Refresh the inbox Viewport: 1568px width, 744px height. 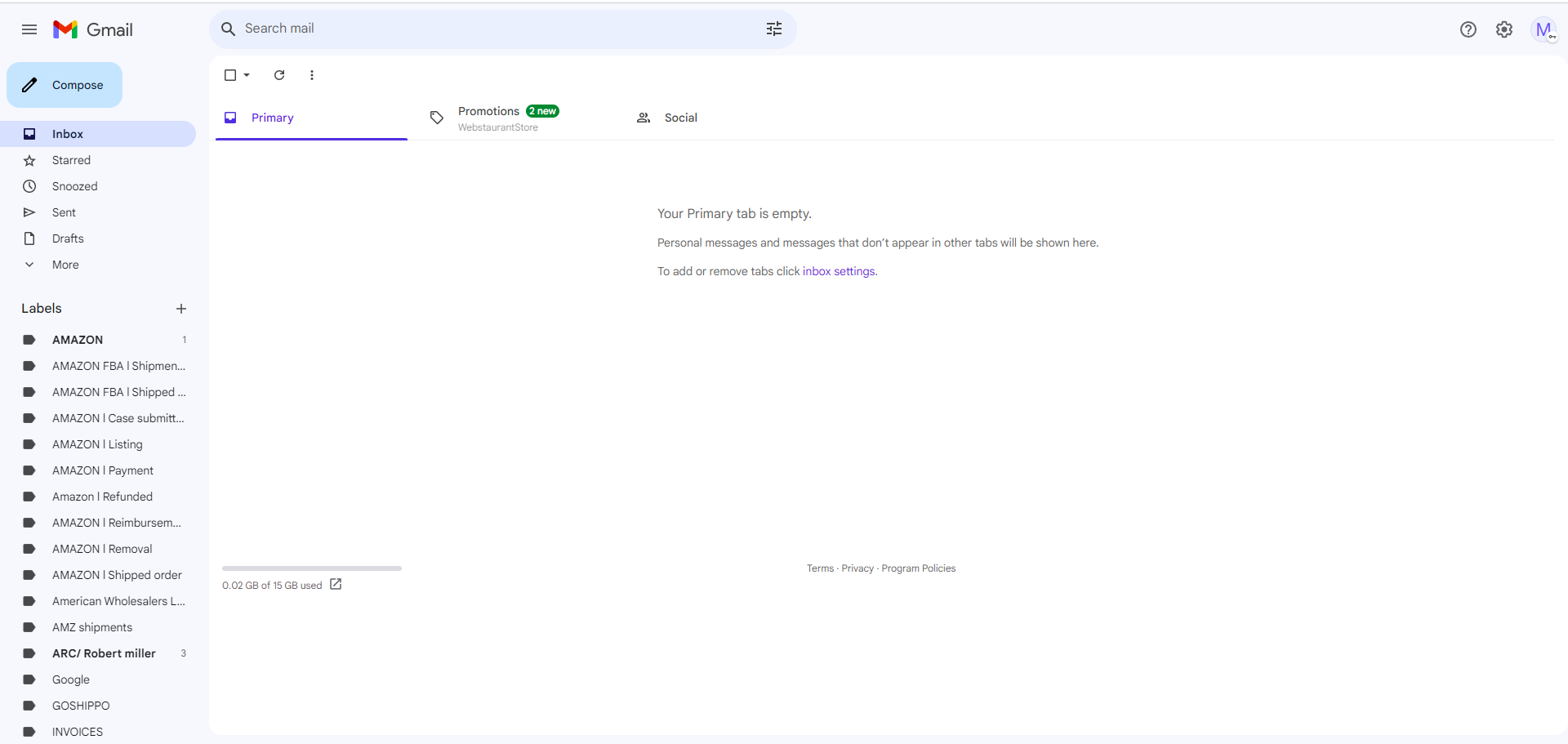click(x=279, y=75)
